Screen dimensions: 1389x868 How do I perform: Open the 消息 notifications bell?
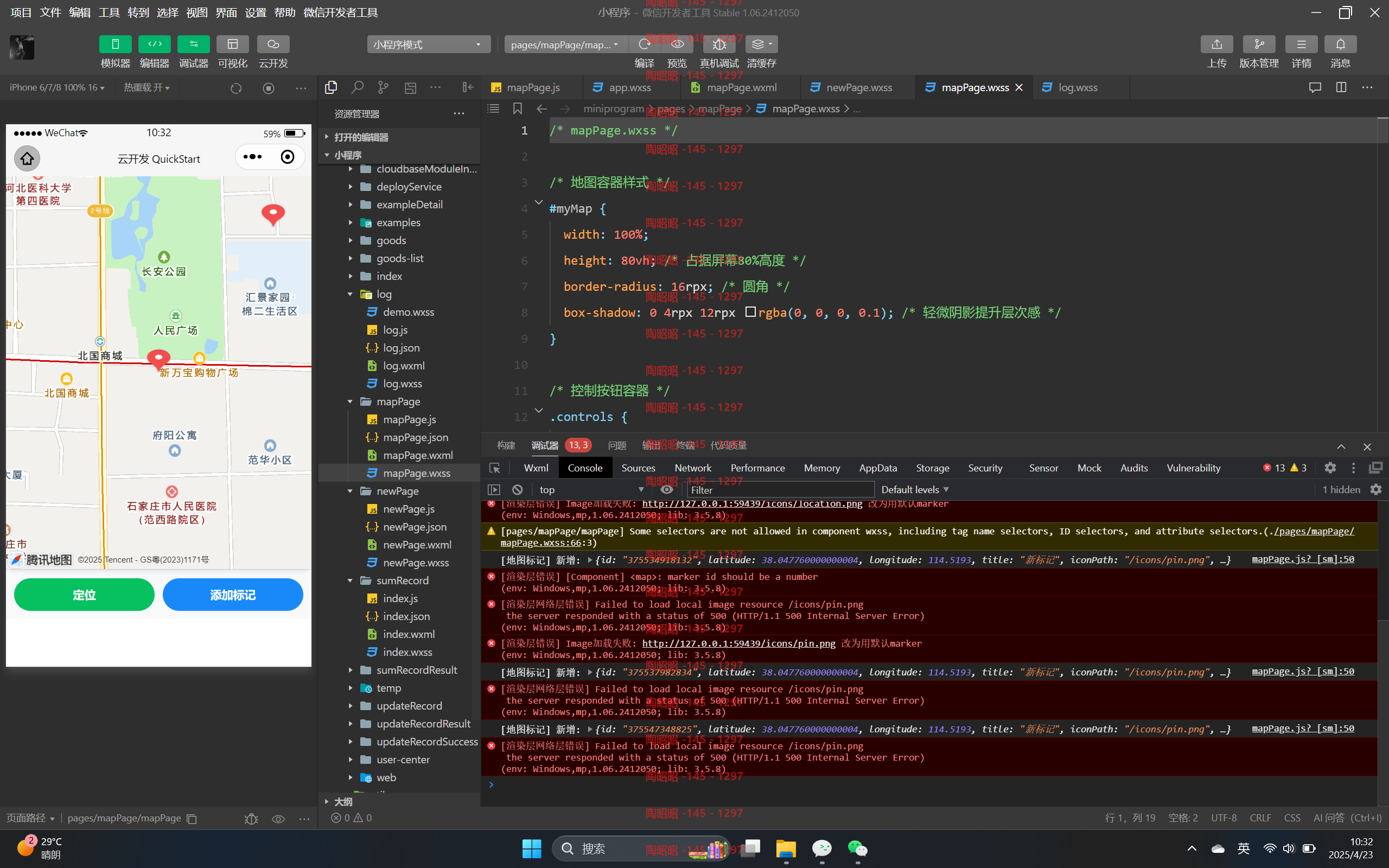(1340, 44)
